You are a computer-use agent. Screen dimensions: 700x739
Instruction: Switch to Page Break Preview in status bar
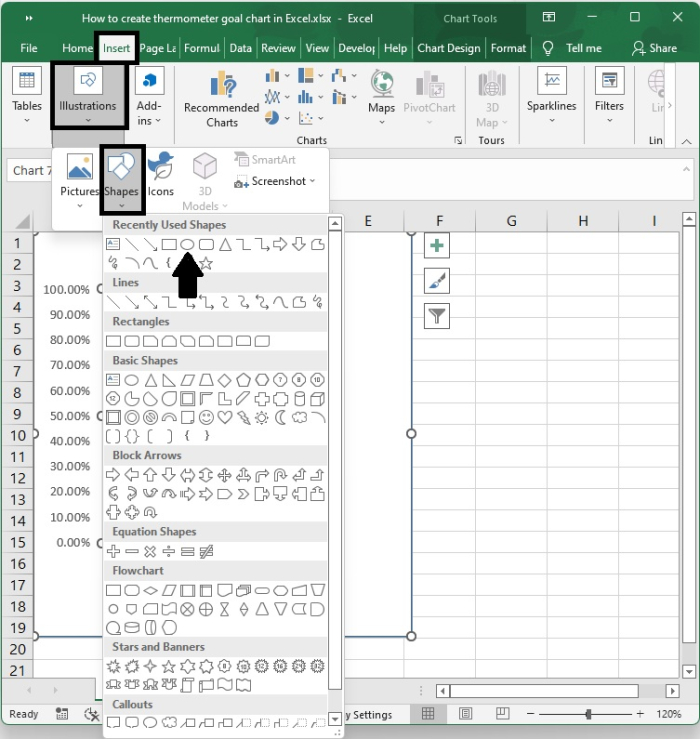502,714
